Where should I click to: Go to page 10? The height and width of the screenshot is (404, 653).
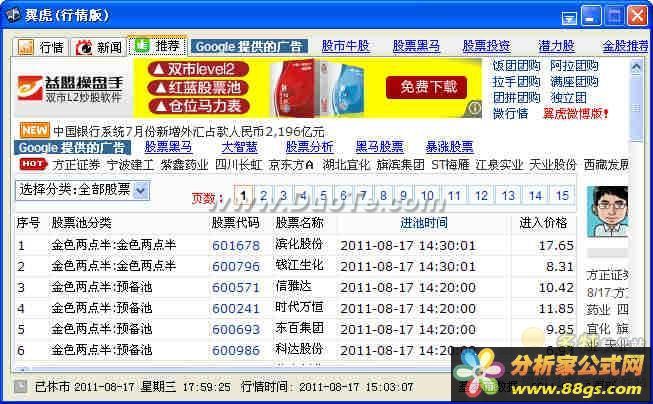427,195
